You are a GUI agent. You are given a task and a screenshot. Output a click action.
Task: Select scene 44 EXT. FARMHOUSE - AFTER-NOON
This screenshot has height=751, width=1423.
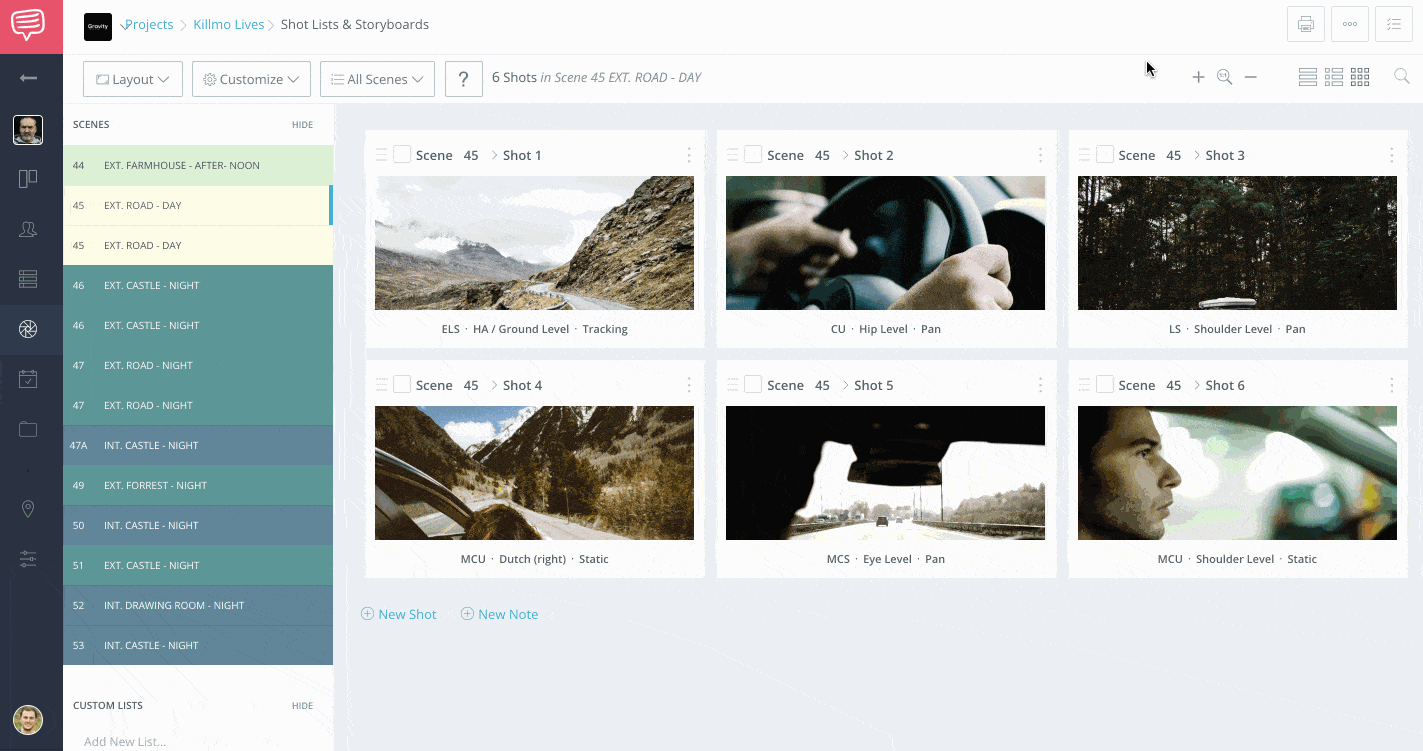coord(198,165)
